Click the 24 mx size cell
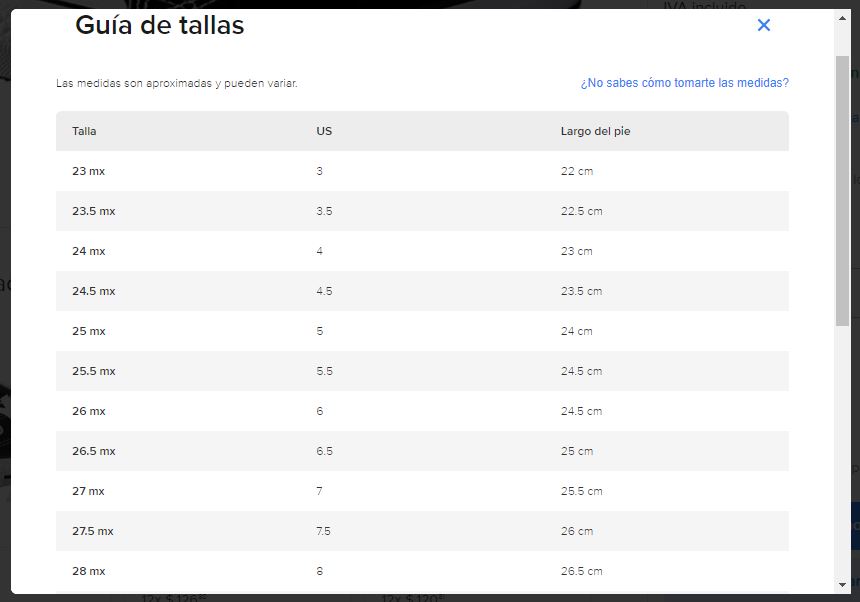Image resolution: width=860 pixels, height=602 pixels. pyautogui.click(x=88, y=251)
